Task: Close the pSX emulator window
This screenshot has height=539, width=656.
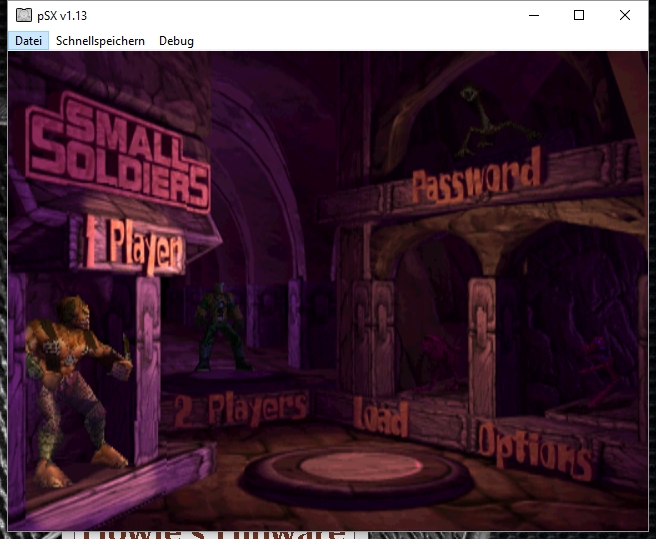Action: pos(625,15)
